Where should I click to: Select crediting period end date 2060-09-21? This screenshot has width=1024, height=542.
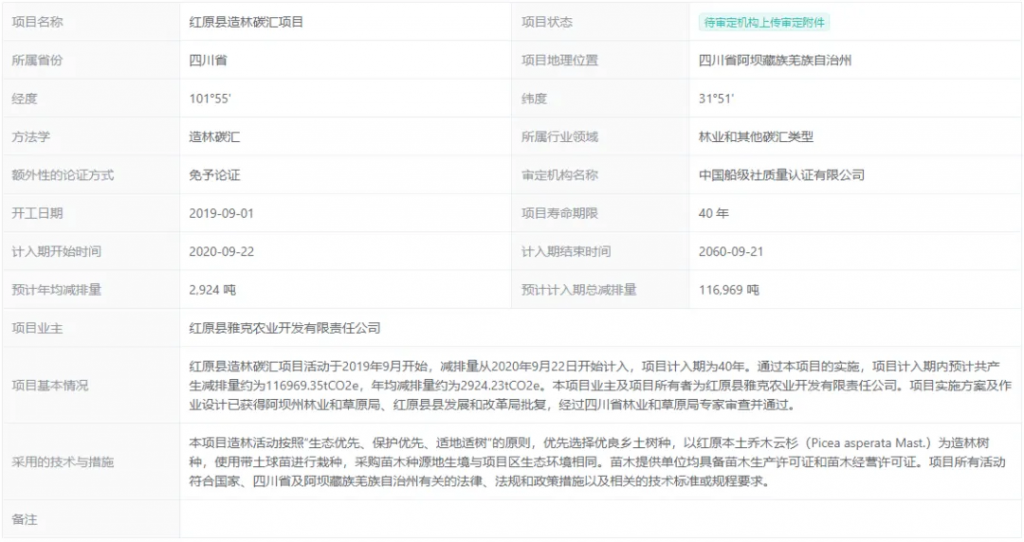732,251
